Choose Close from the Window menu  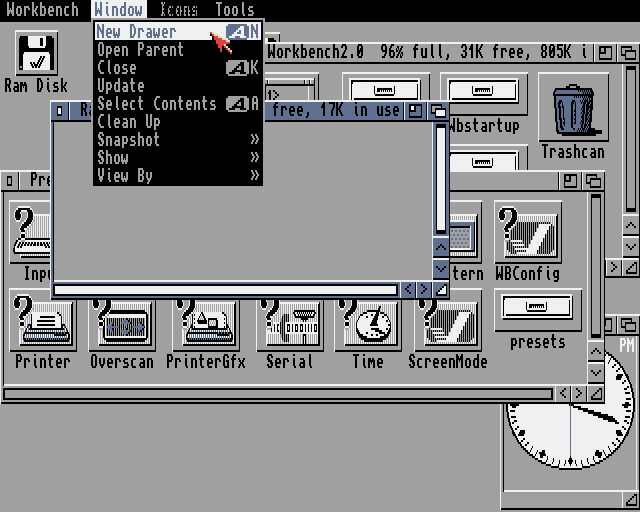178,67
